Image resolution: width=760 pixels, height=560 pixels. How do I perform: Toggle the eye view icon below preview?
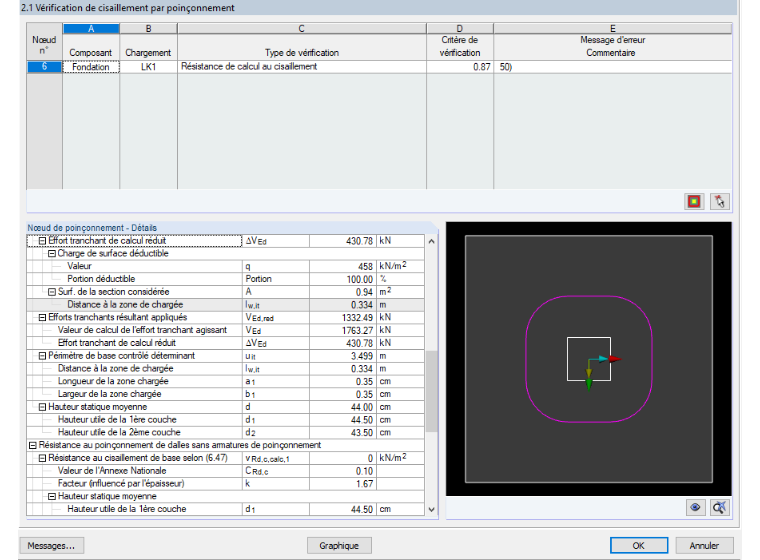695,508
